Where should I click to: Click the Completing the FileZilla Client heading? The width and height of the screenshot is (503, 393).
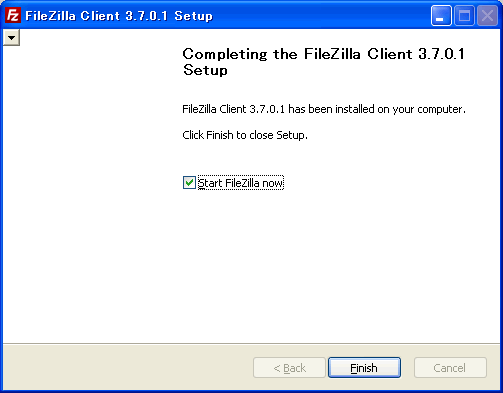(x=323, y=54)
